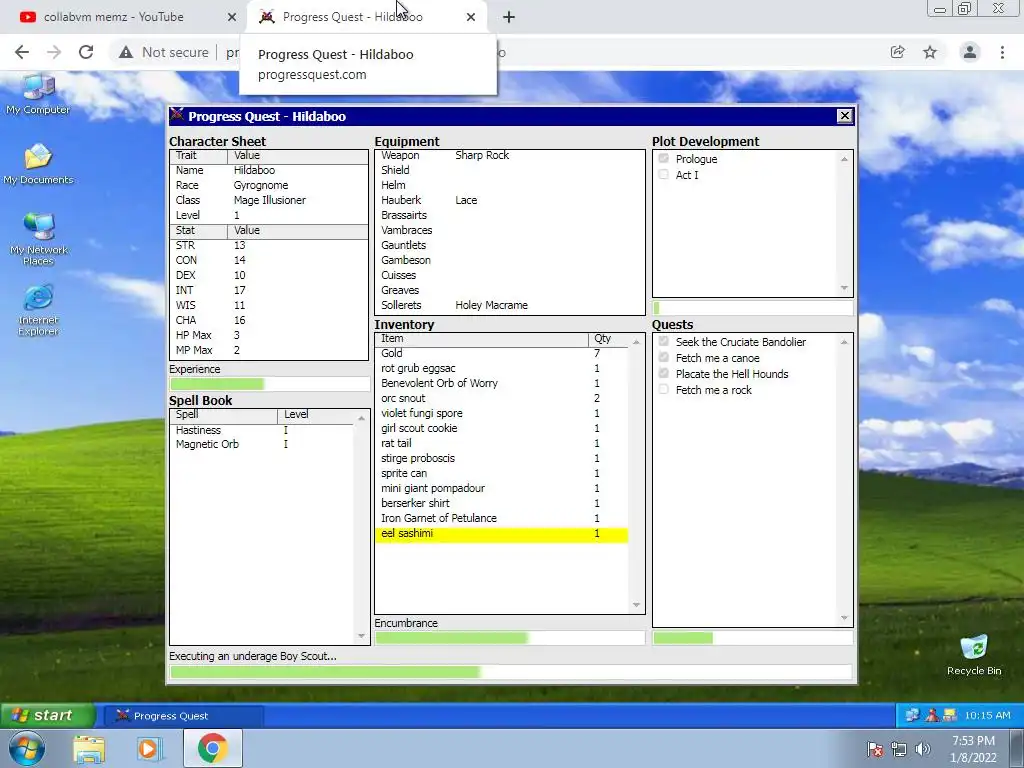The width and height of the screenshot is (1024, 768).
Task: Bookmark page with star icon
Action: pos(930,52)
